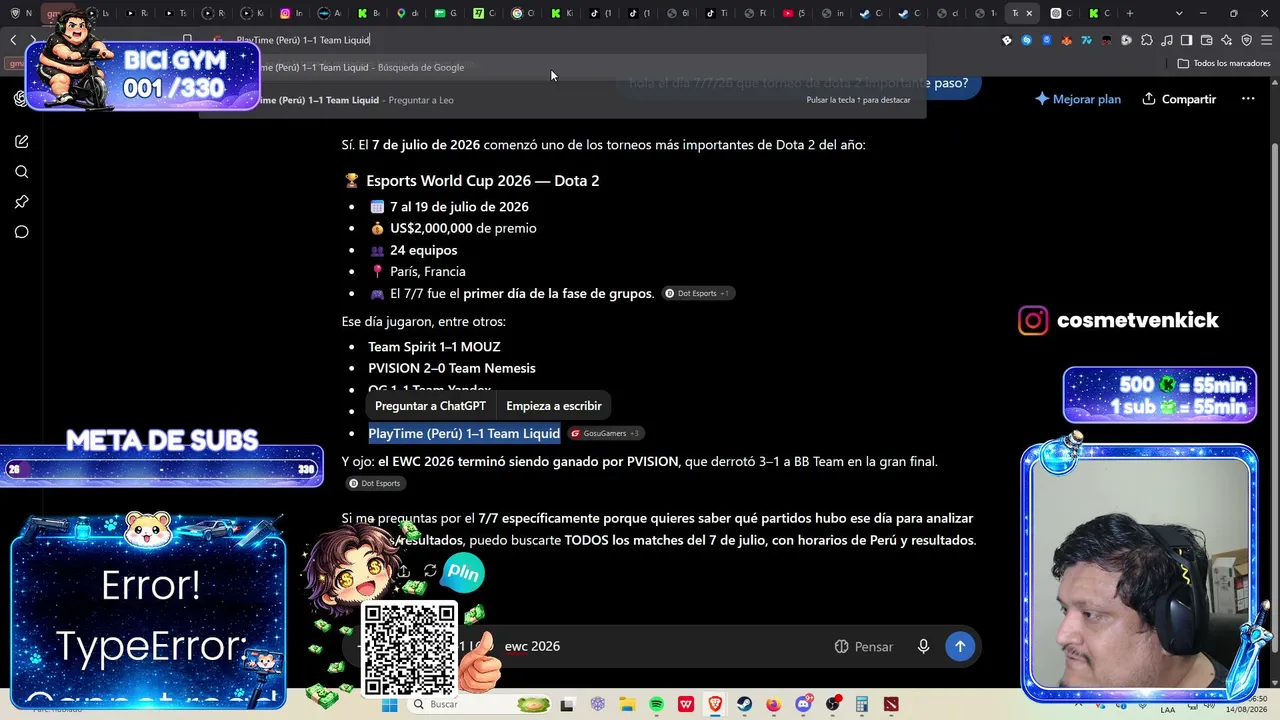
Task: Click the highlighted PlayTime (Perú) 1–1 Team Liquid
Action: tap(464, 433)
